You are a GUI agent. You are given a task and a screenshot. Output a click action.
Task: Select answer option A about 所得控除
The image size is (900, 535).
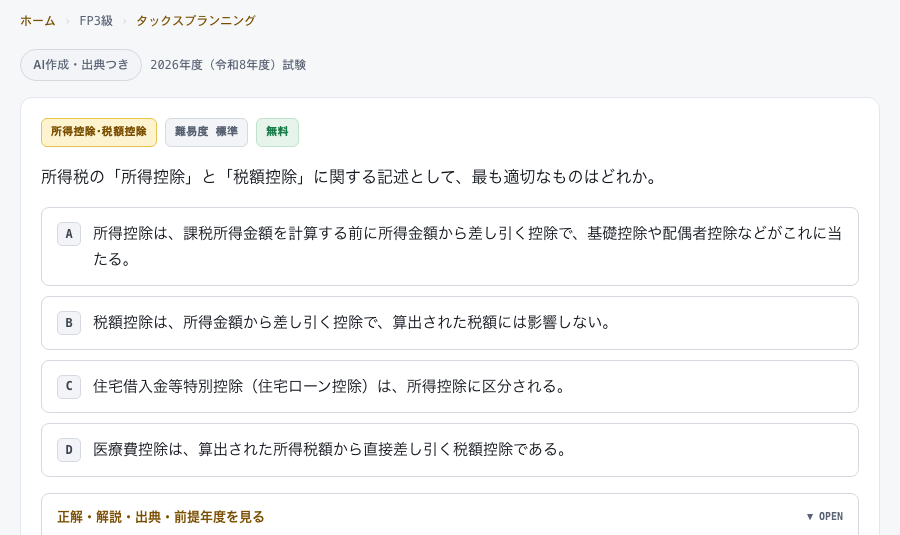click(x=450, y=246)
